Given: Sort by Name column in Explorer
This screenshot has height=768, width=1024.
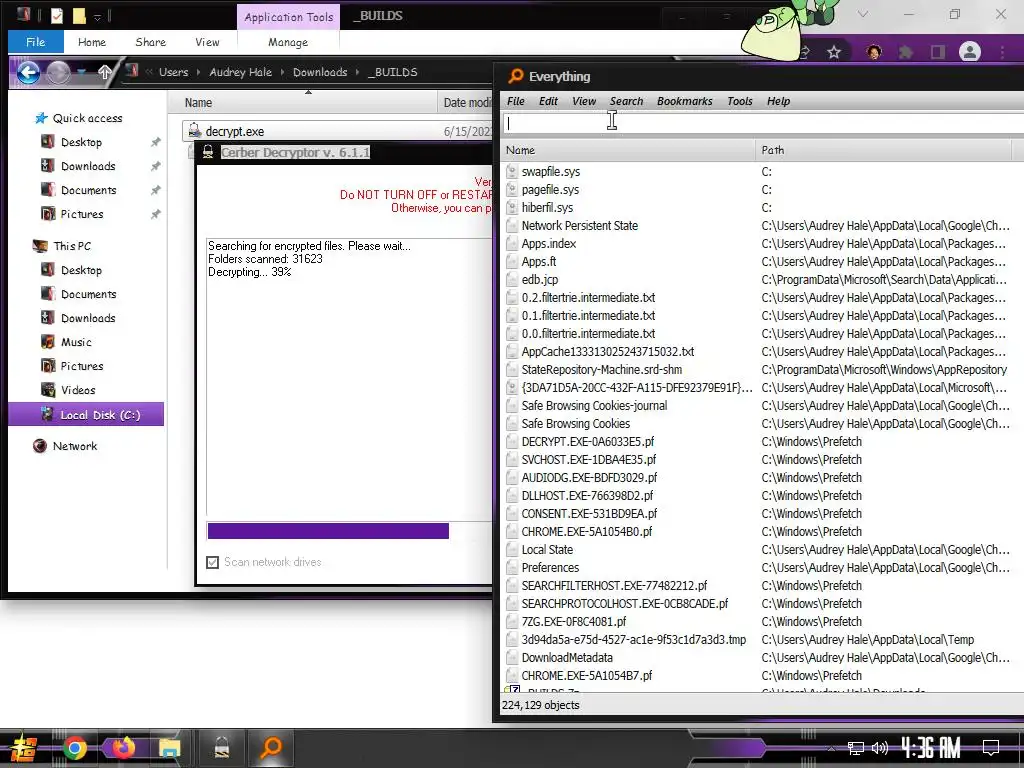Looking at the screenshot, I should coord(199,103).
